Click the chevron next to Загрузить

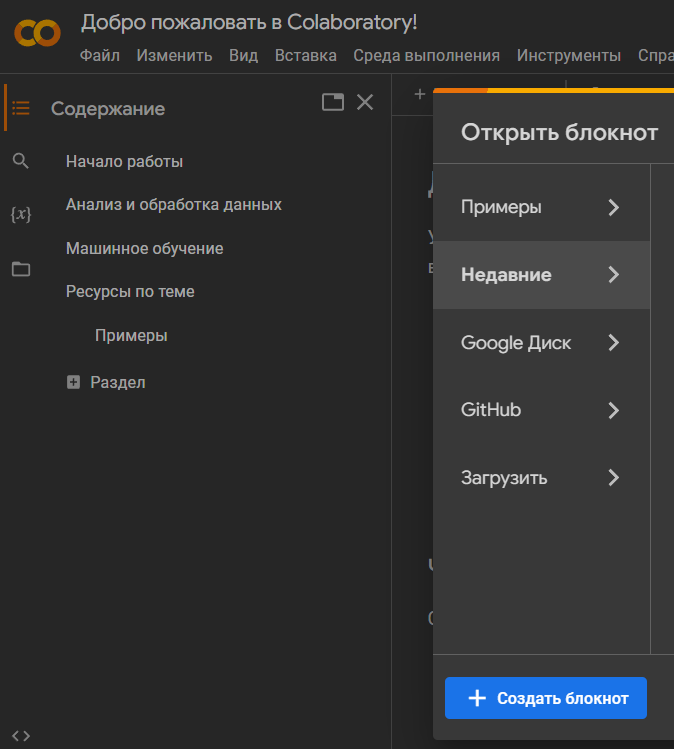point(614,478)
